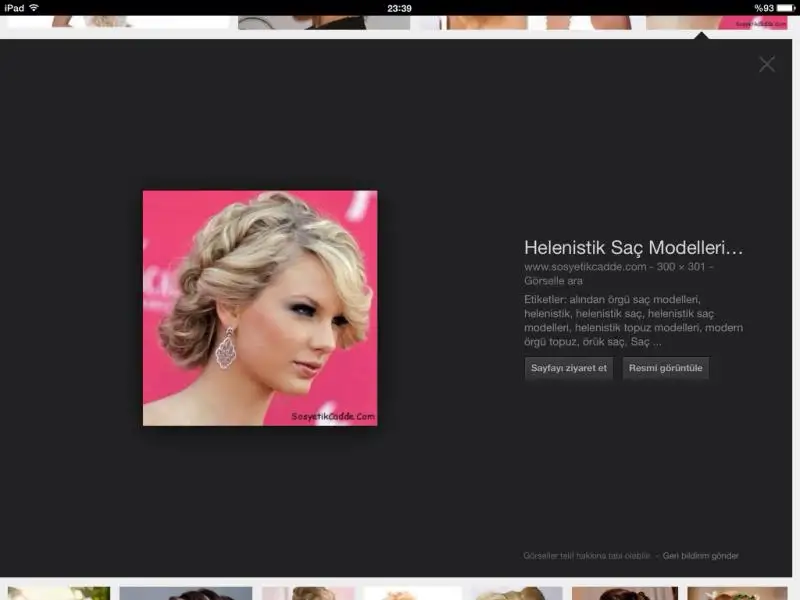
Task: Tap the Wi-Fi icon in status bar
Action: [34, 7]
